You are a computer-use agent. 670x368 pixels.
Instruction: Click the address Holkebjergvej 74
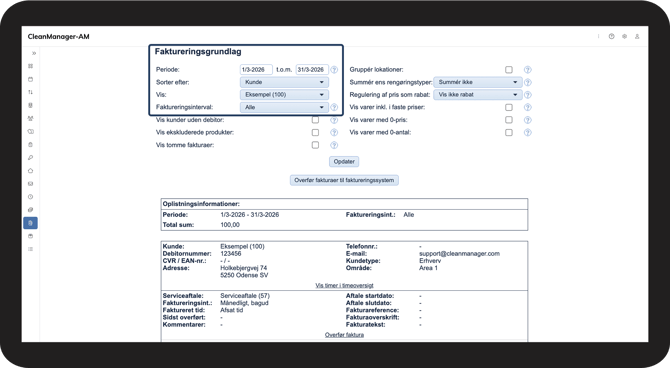(244, 268)
